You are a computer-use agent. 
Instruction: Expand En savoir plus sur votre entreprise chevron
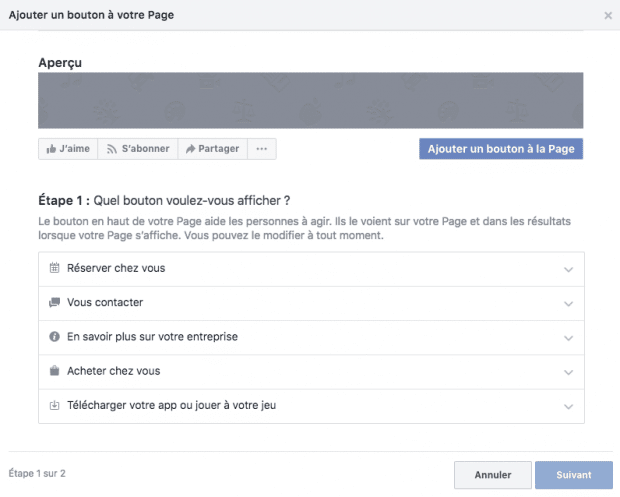[x=568, y=338]
